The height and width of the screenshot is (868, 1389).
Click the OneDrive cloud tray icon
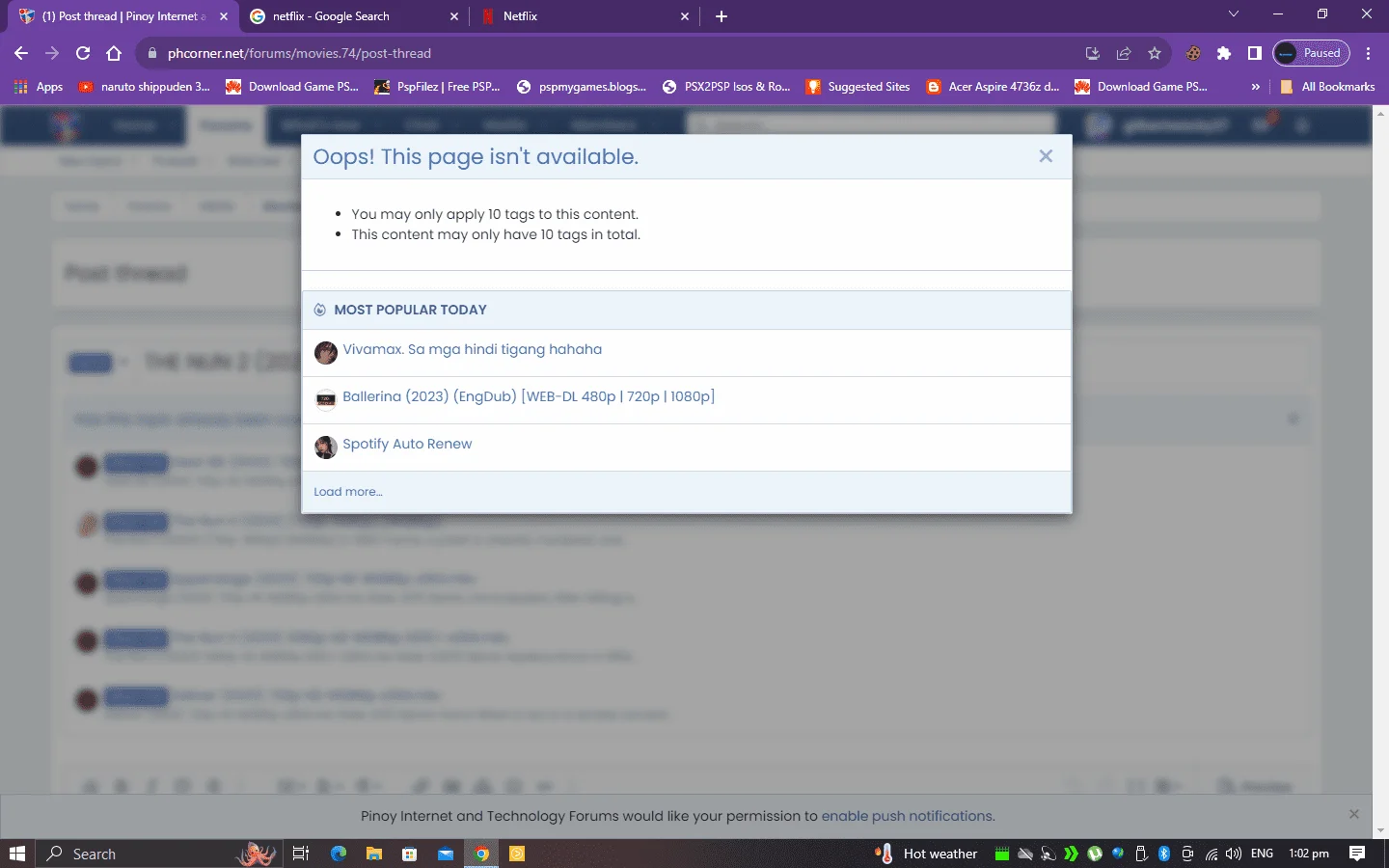tap(1025, 854)
